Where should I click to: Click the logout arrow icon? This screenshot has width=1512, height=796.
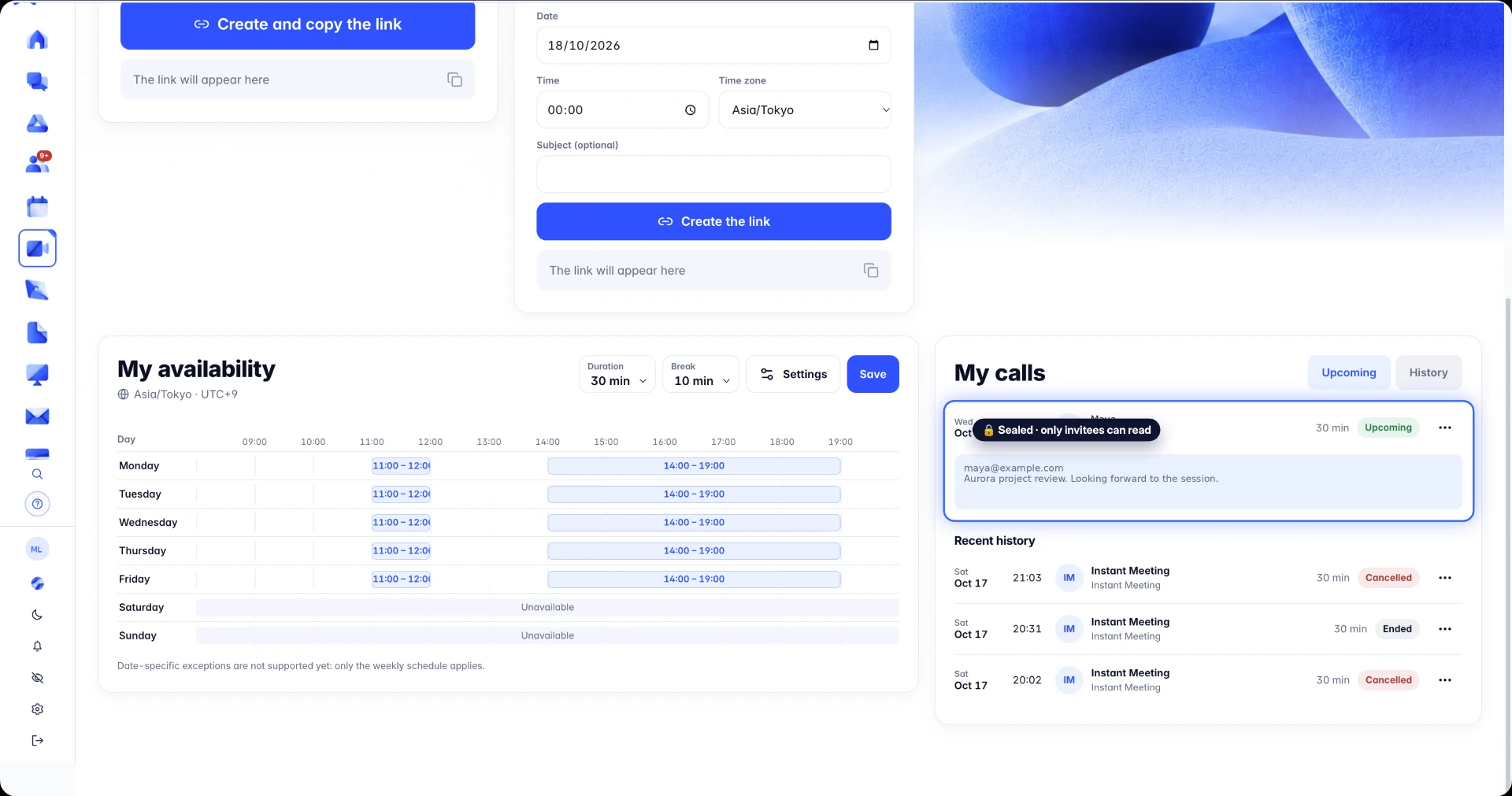37,740
